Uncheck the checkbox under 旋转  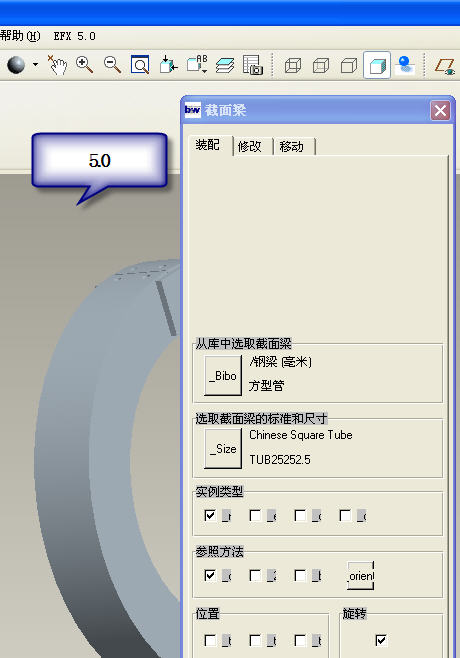(381, 640)
